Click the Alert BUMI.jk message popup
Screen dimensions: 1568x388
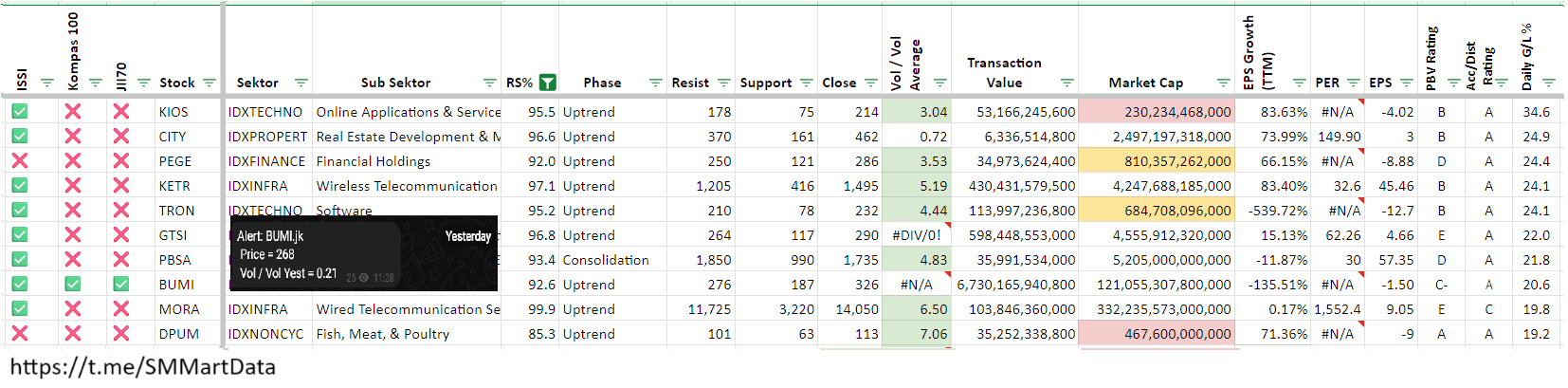(x=363, y=254)
